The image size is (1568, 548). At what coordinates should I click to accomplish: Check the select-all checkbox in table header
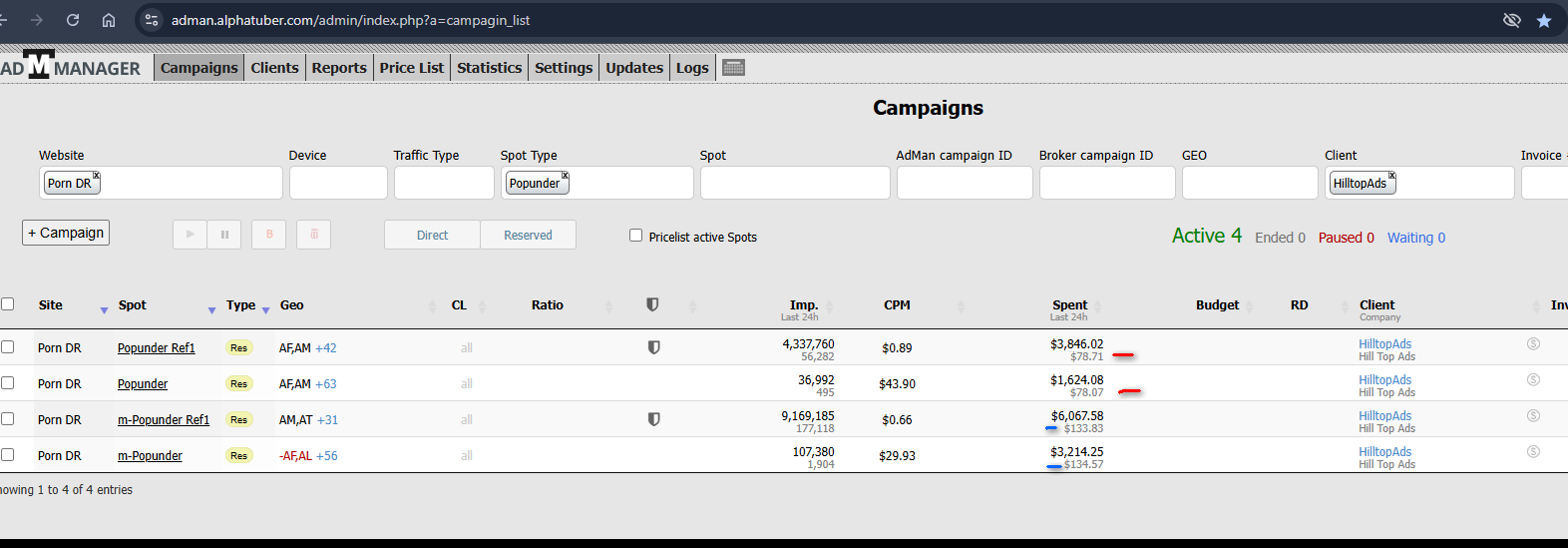[8, 304]
